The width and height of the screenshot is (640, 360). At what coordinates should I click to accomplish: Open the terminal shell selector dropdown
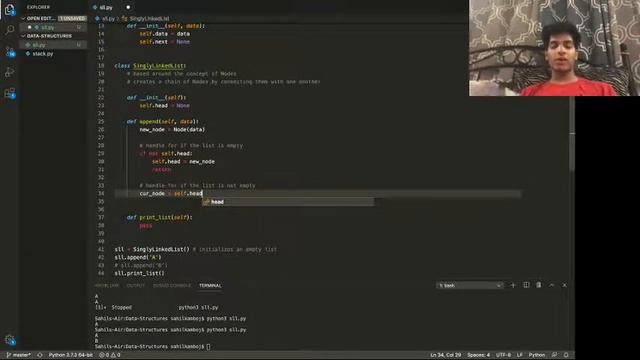tap(470, 285)
